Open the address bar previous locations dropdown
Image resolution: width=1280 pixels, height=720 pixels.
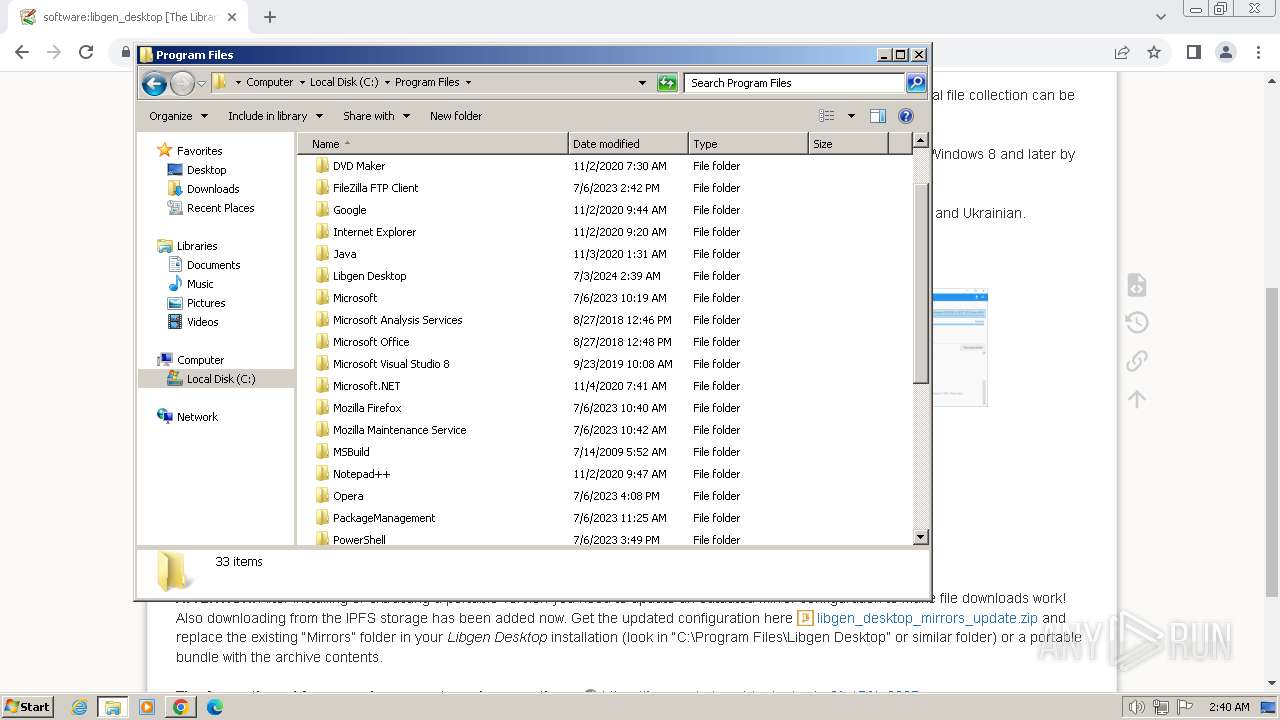click(x=642, y=83)
